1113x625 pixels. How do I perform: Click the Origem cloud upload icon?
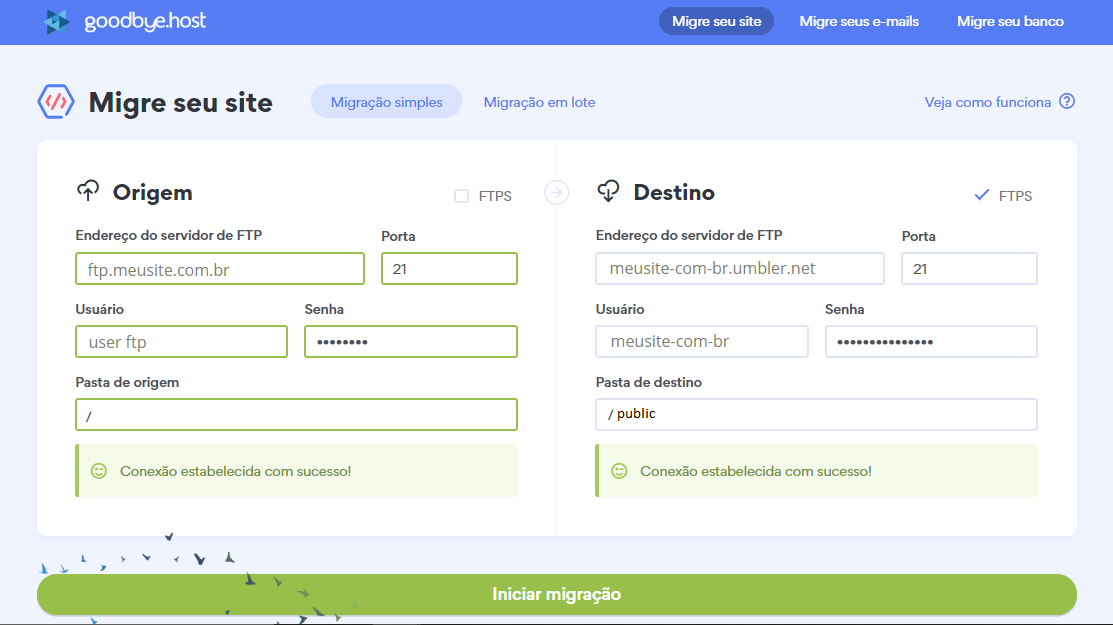[88, 192]
